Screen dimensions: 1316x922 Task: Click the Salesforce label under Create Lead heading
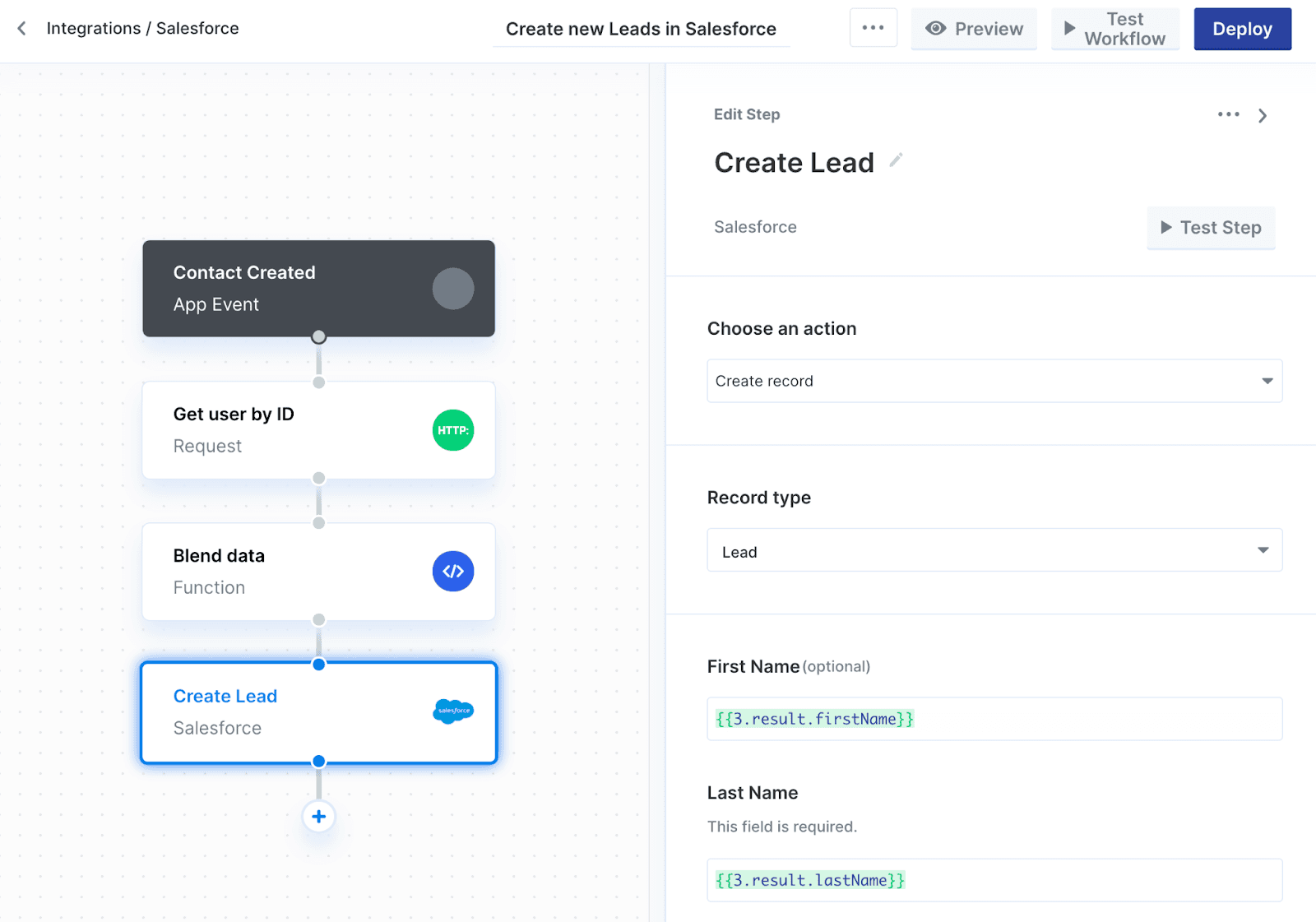tap(755, 227)
